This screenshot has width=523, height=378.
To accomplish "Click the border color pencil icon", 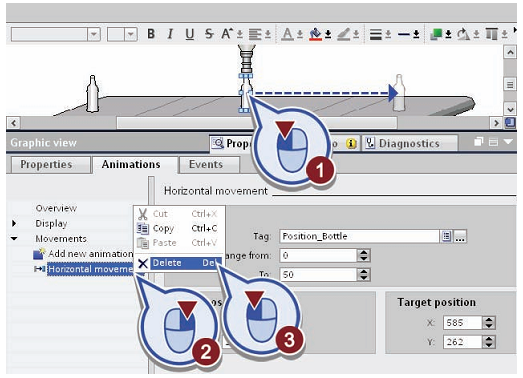I will coord(343,34).
